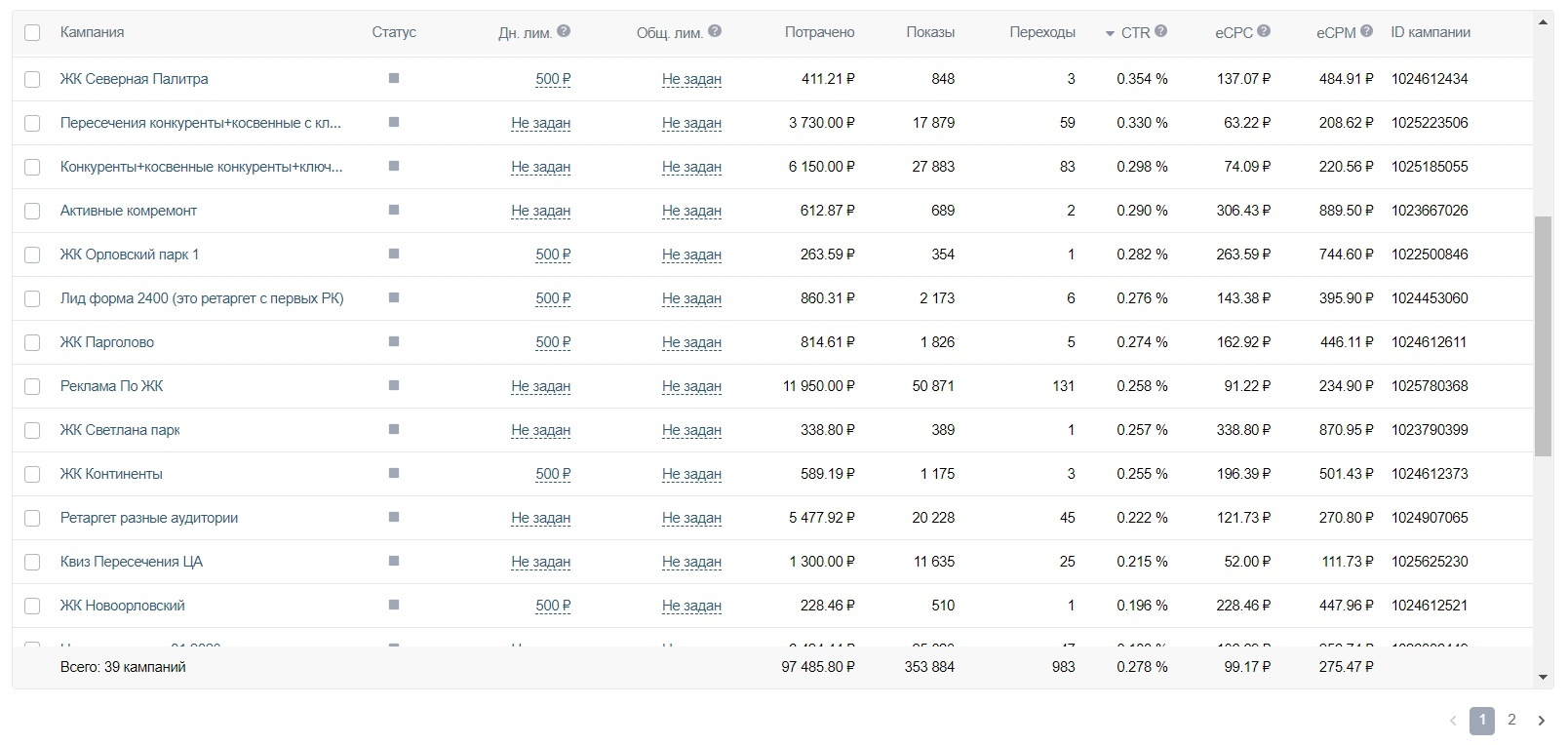The image size is (1568, 745).
Task: Go to page 2 of campaigns
Action: pos(1511,720)
